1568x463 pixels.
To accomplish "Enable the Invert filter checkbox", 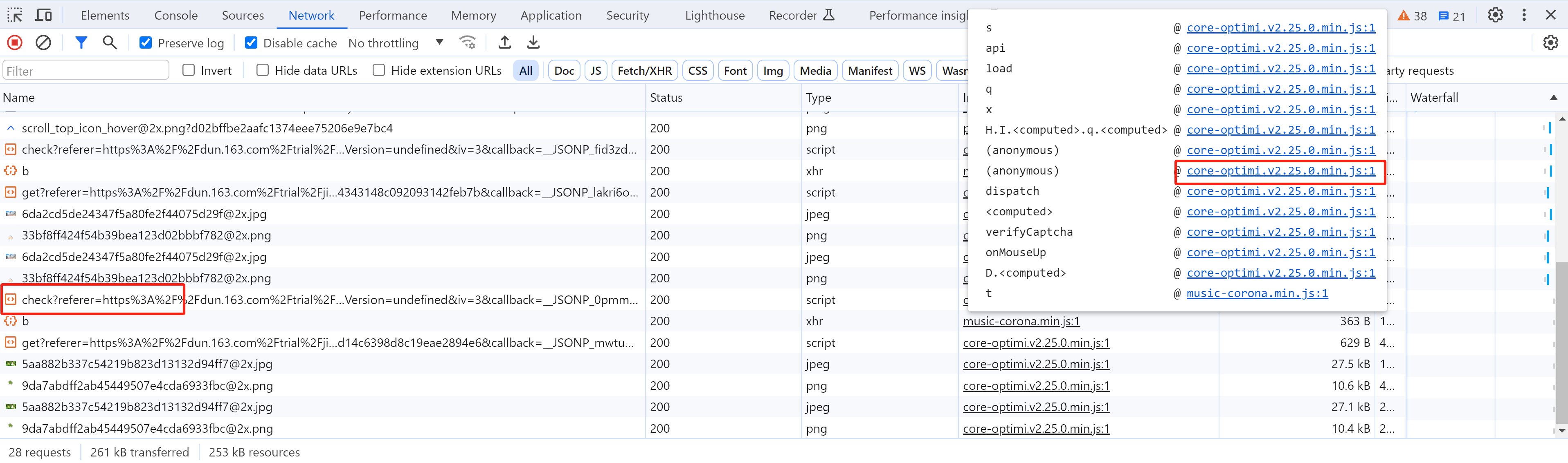I will pos(189,71).
